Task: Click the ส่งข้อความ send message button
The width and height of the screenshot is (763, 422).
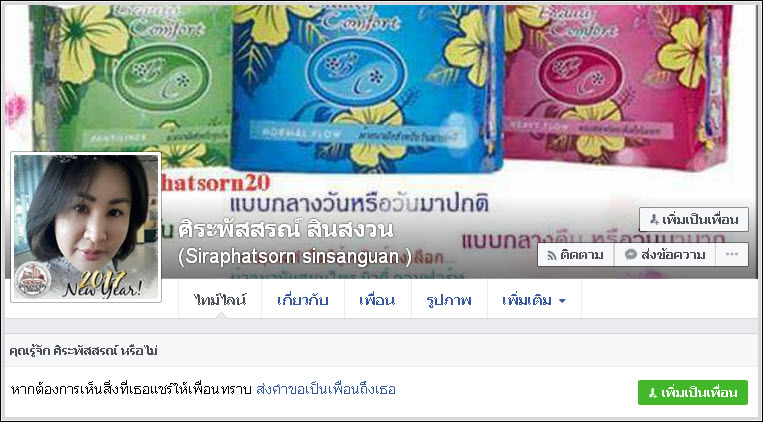Action: (665, 255)
